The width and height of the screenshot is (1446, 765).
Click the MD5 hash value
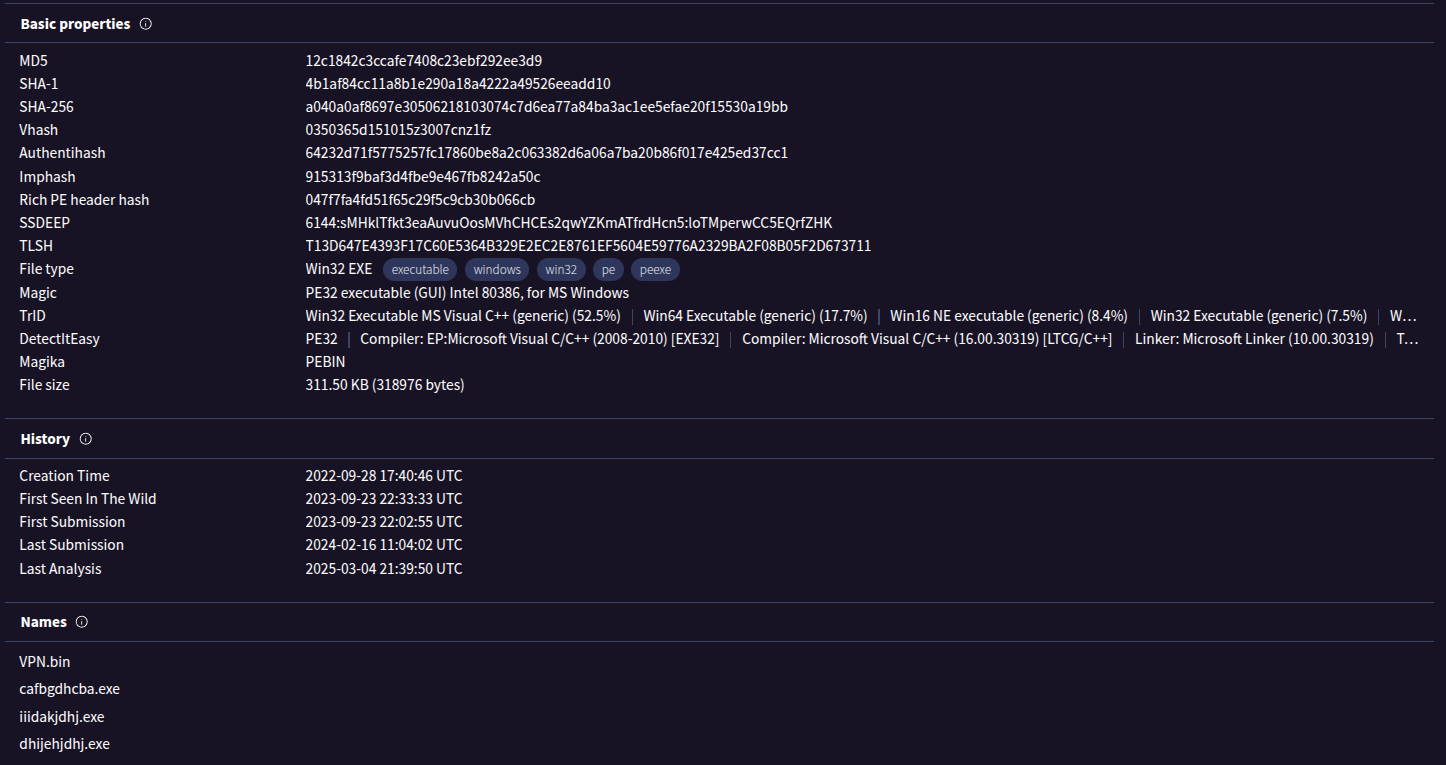[423, 61]
